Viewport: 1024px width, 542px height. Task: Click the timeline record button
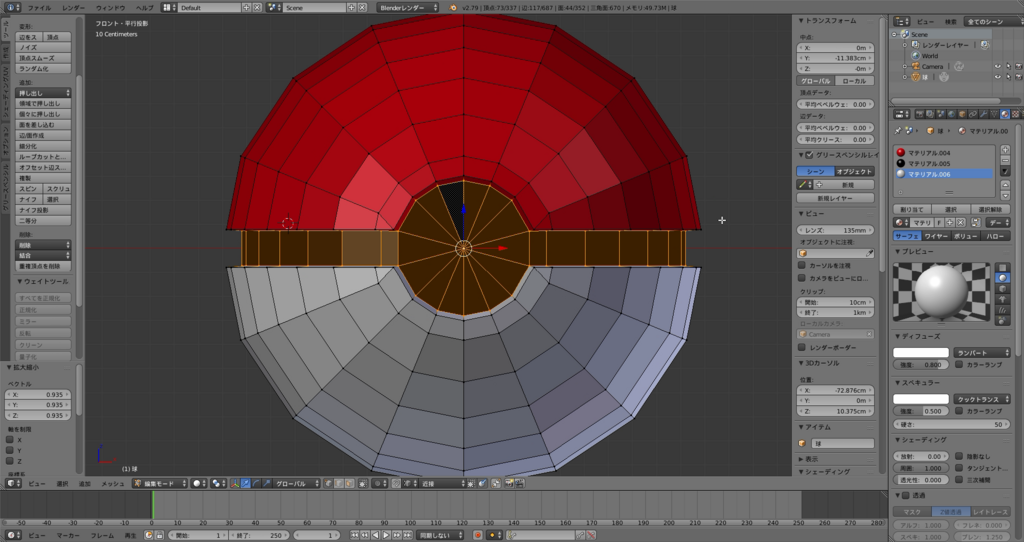click(x=477, y=536)
